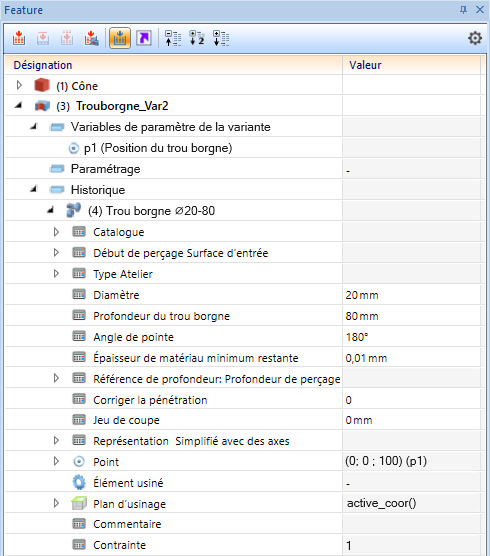The height and width of the screenshot is (556, 490).
Task: Click the first red feature recalculation toolbar icon
Action: tap(19, 38)
